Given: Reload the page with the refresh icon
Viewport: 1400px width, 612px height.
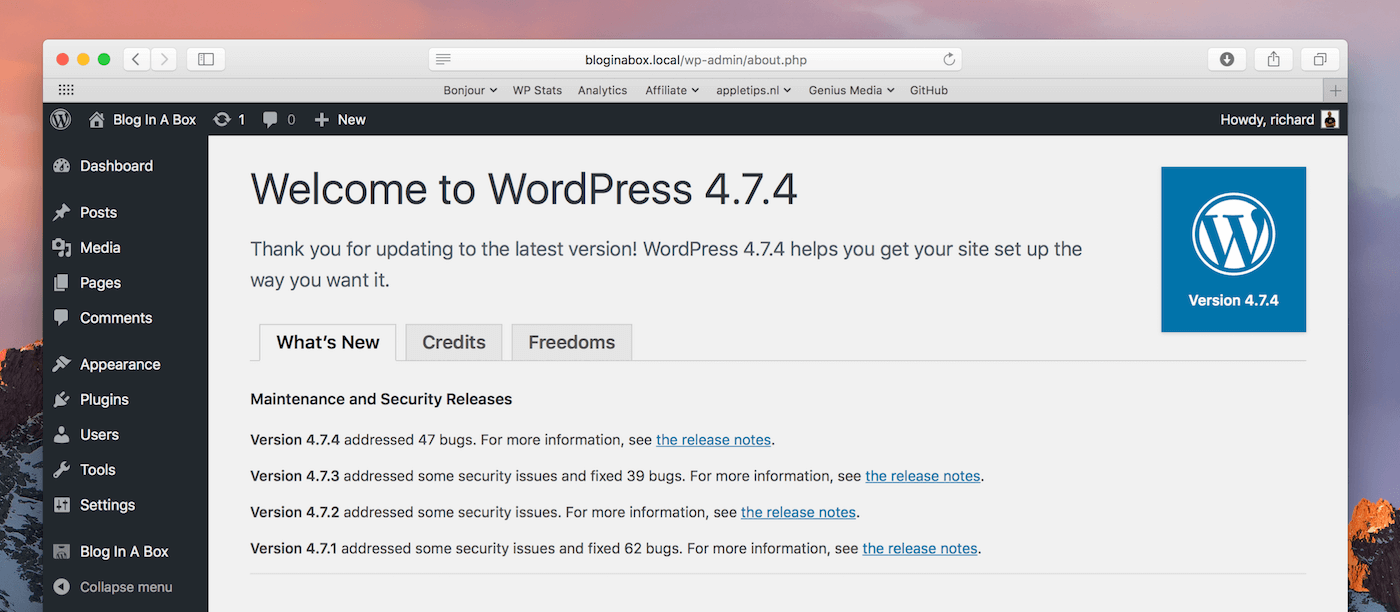Looking at the screenshot, I should coord(949,59).
